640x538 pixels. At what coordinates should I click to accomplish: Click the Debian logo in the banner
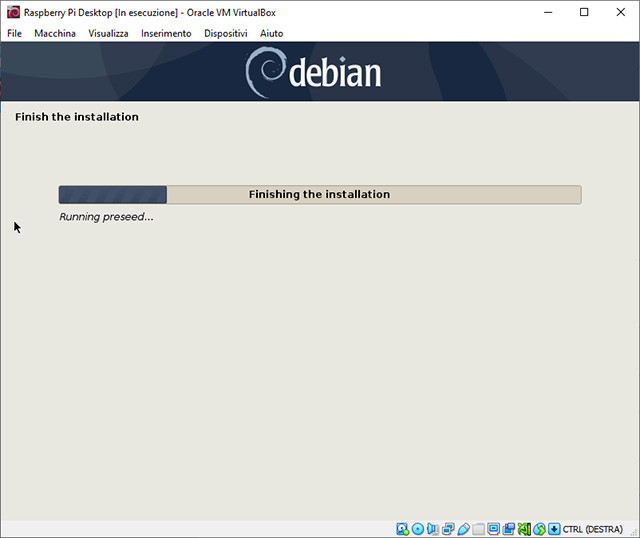pos(313,71)
